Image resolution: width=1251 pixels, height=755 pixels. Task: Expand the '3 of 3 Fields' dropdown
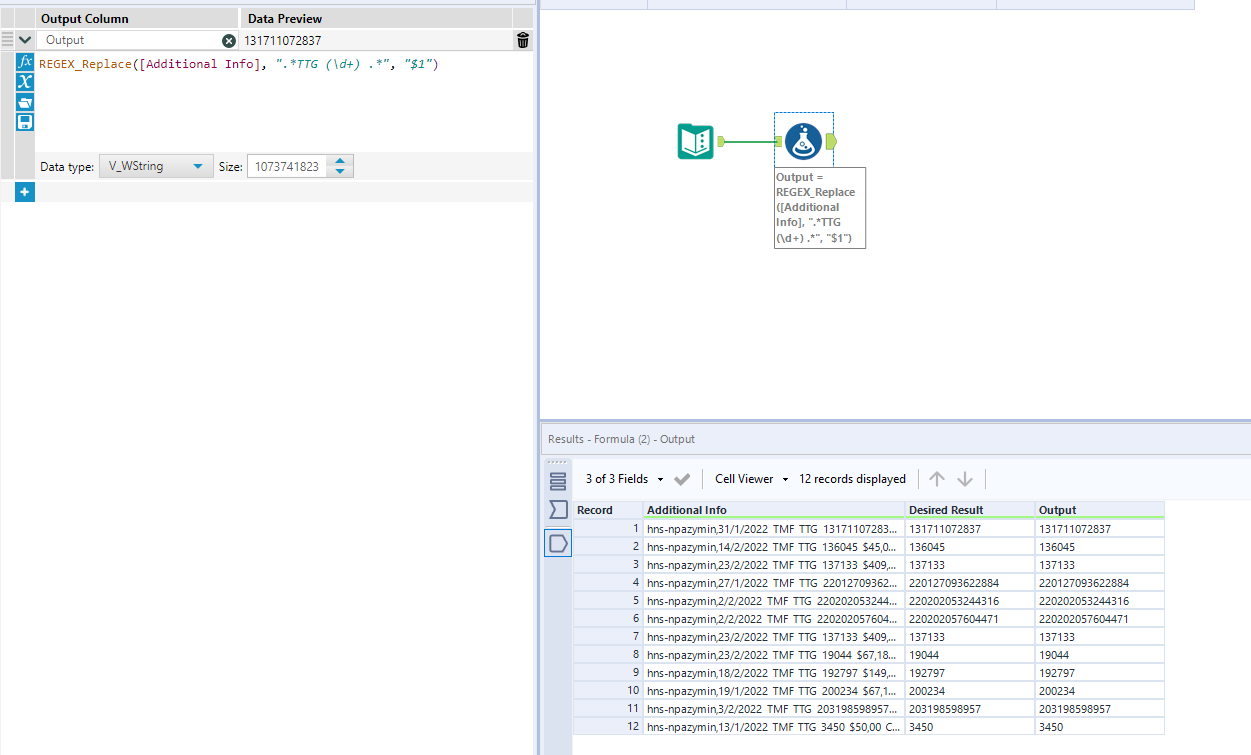coord(626,479)
